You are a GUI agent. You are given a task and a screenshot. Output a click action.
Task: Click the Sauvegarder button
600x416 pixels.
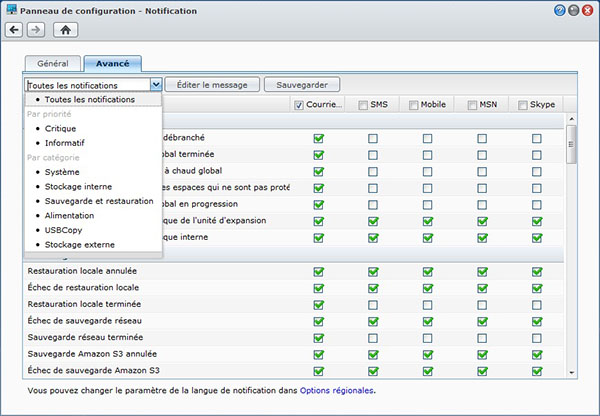point(302,85)
